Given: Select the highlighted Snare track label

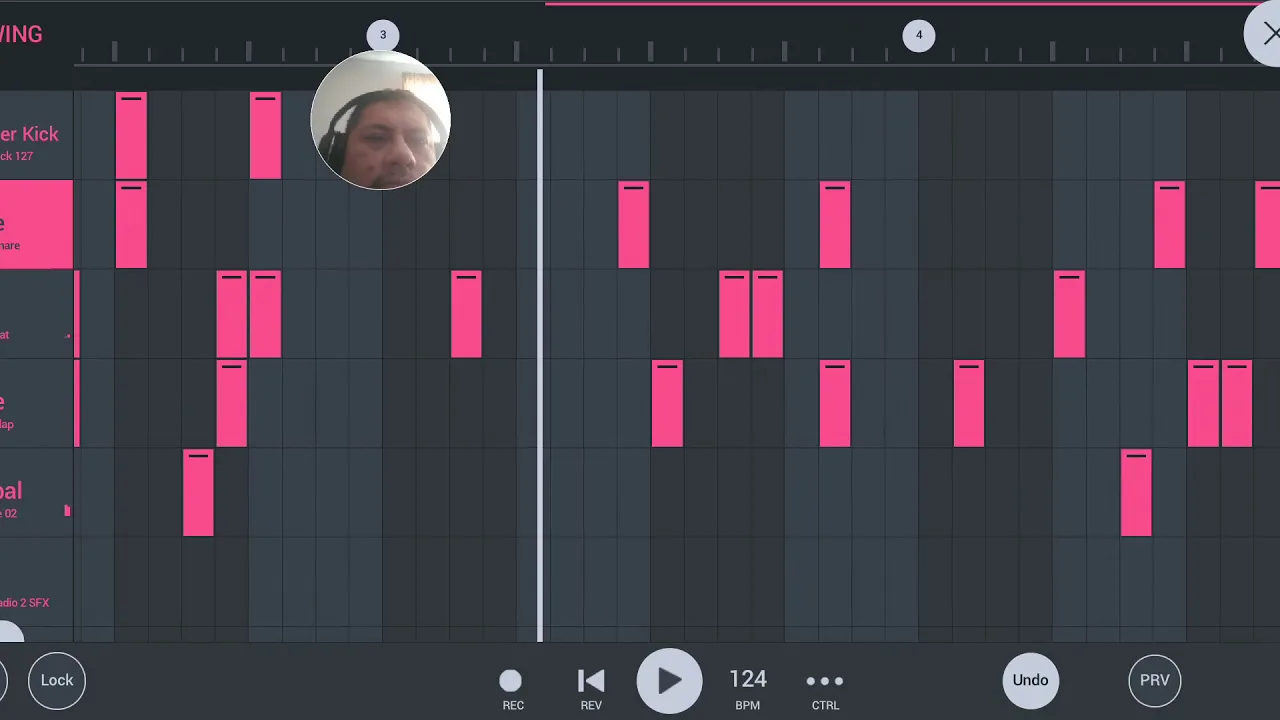Looking at the screenshot, I should (x=36, y=225).
